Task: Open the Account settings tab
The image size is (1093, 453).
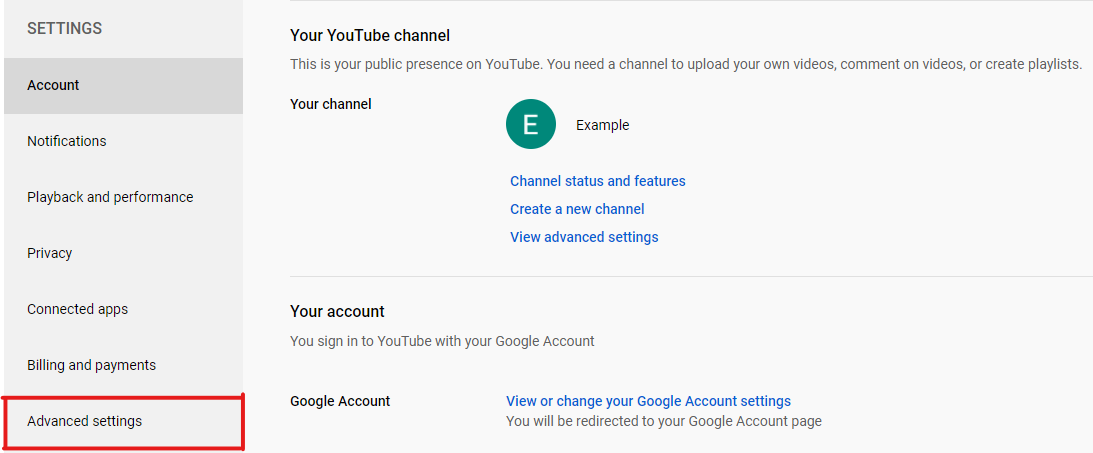Action: 53,85
